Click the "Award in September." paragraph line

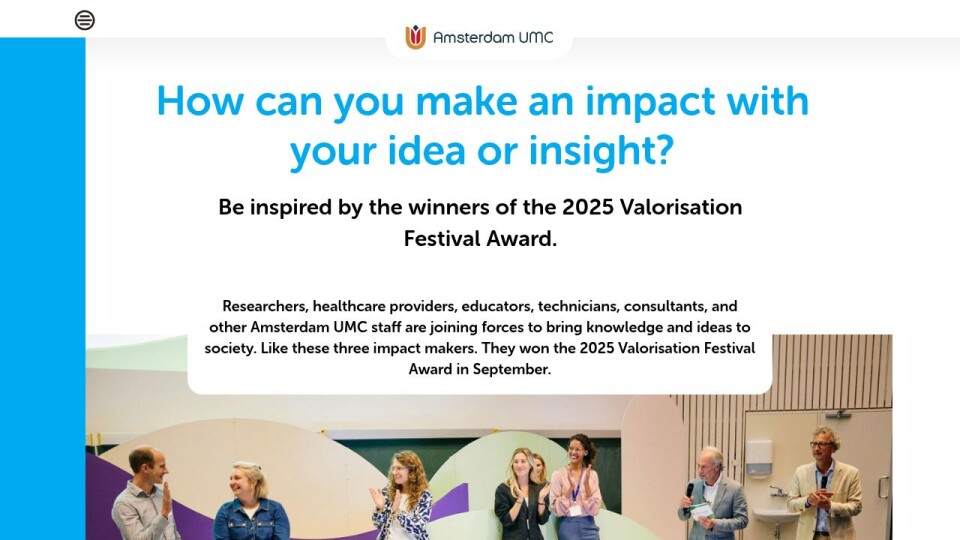[x=480, y=369]
